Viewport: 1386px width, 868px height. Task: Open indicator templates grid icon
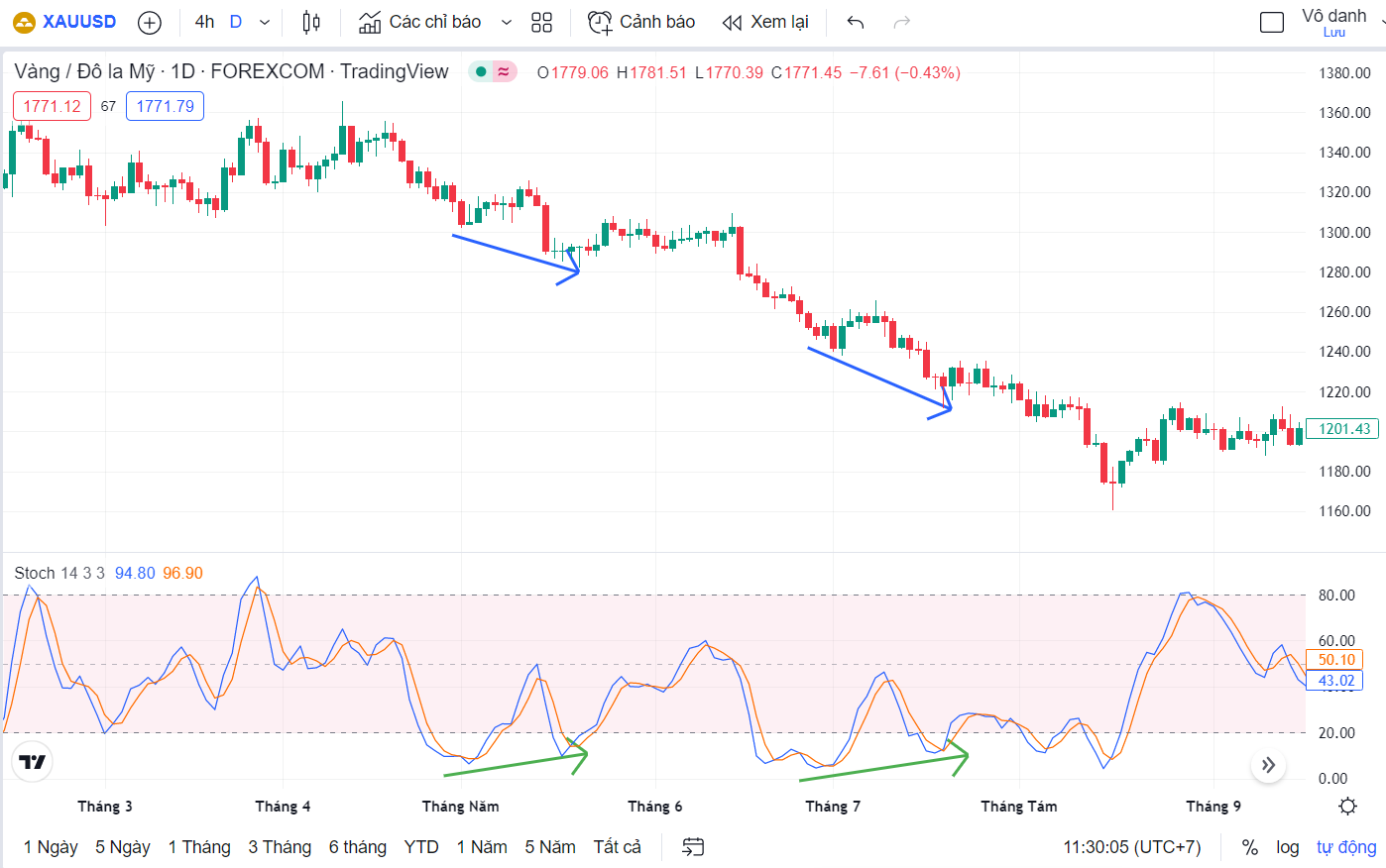(541, 22)
